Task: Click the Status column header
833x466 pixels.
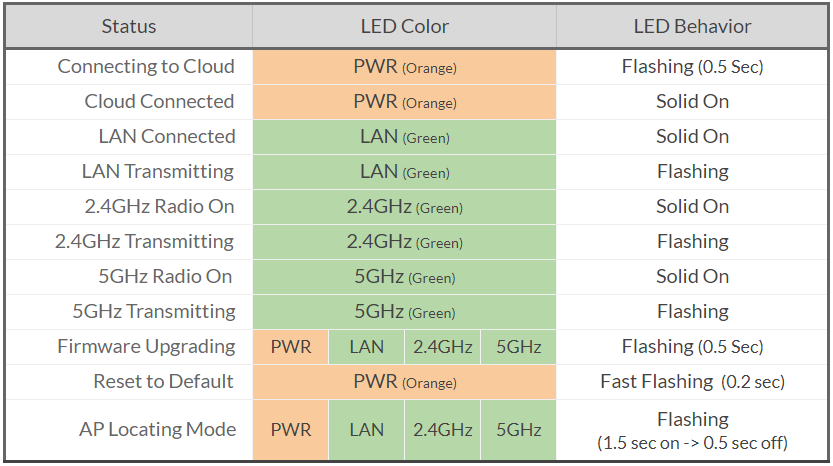Action: point(129,27)
